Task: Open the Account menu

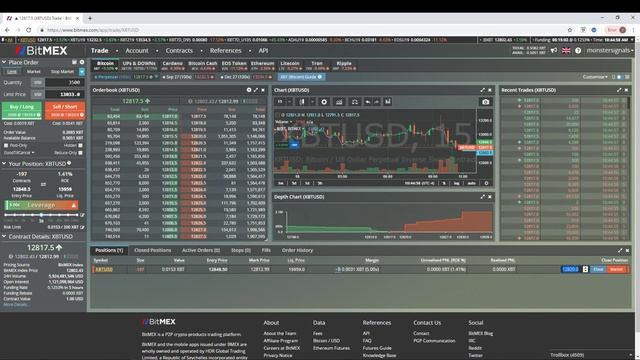Action: (137, 51)
